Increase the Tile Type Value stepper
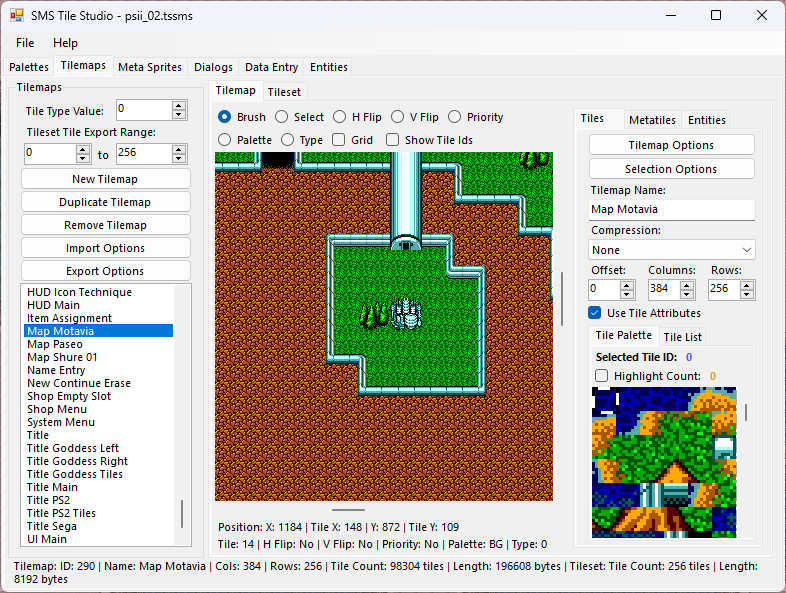Viewport: 786px width, 593px height. (178, 105)
